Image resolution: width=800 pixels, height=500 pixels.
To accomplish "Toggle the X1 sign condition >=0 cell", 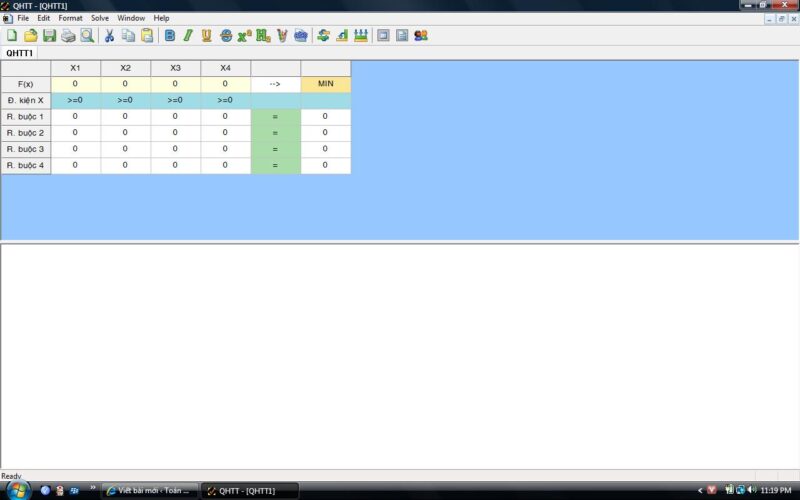I will 75,100.
